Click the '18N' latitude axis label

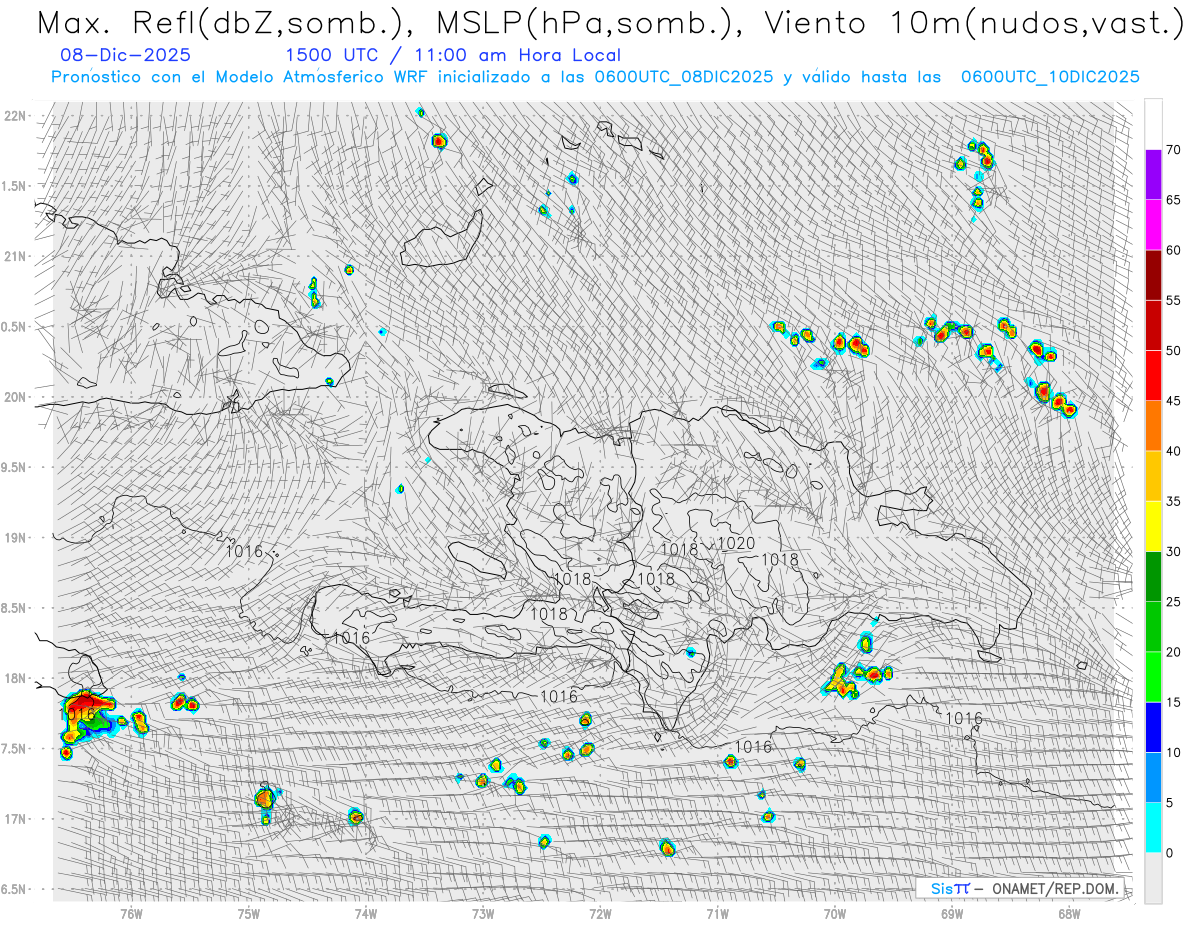point(15,678)
